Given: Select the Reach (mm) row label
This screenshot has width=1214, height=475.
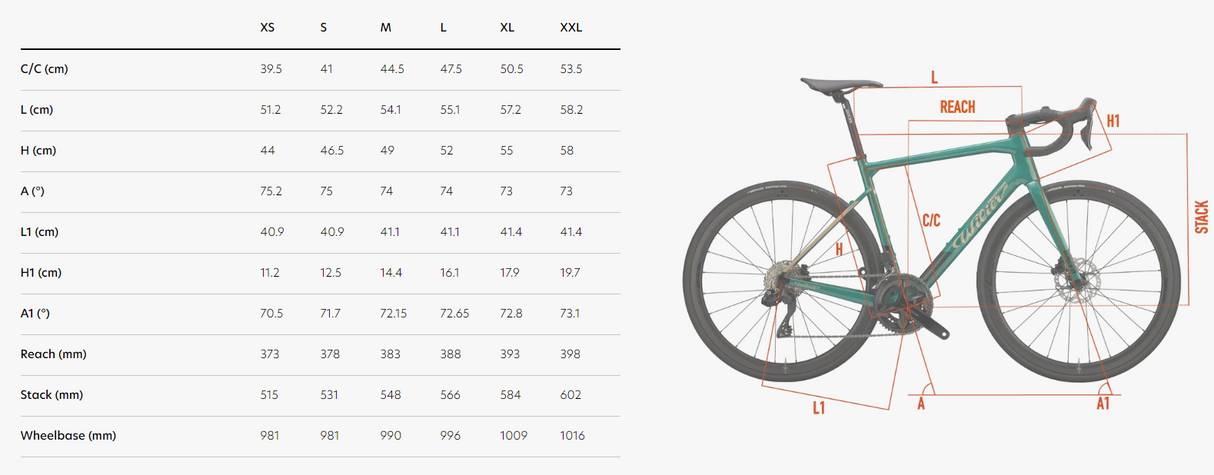Looking at the screenshot, I should click(x=54, y=354).
